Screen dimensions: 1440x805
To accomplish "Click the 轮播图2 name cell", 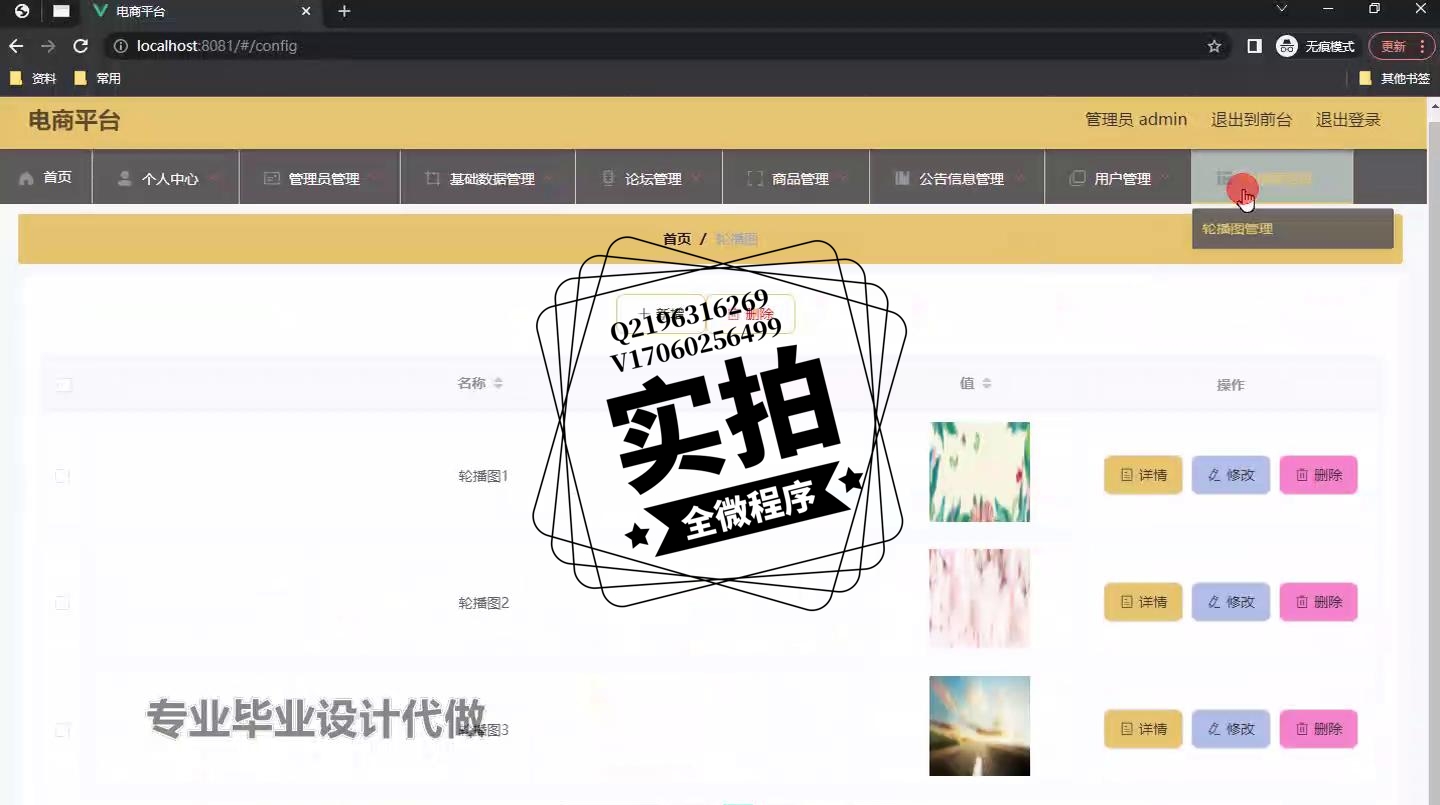I will pos(483,603).
